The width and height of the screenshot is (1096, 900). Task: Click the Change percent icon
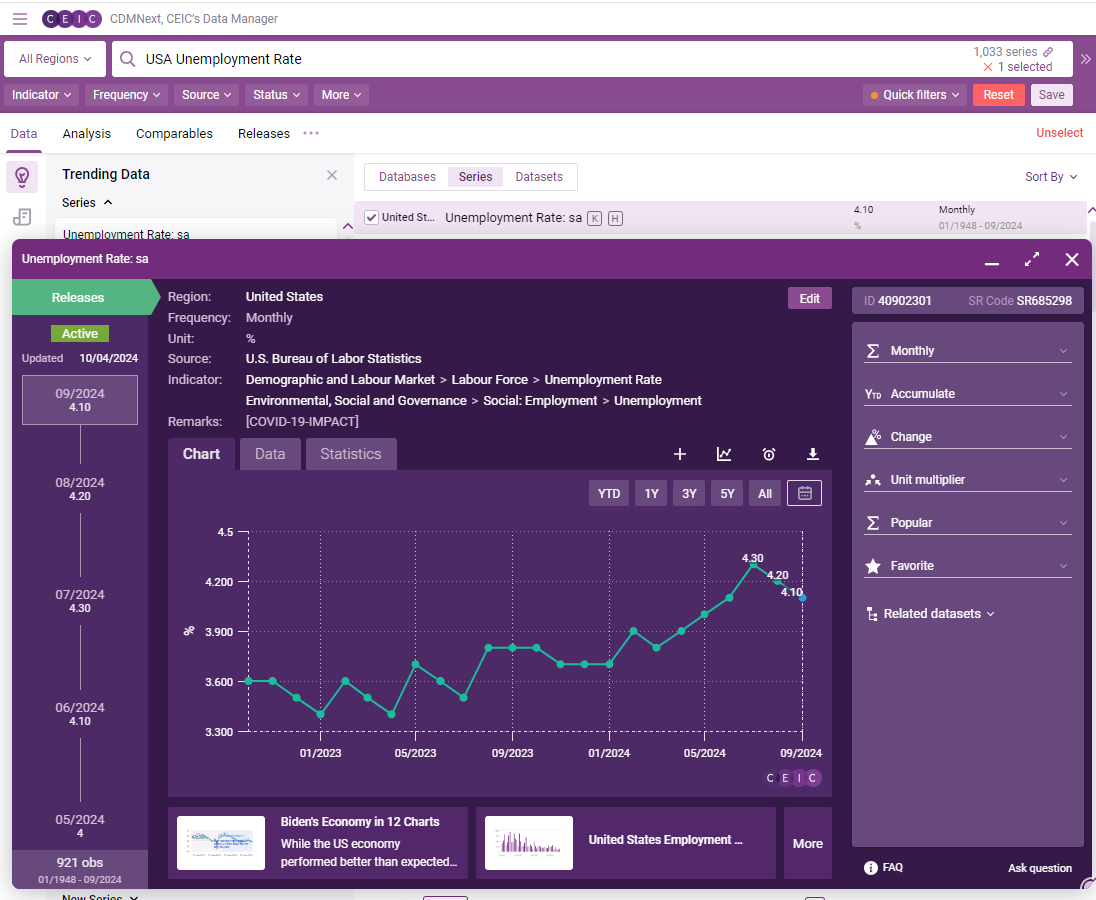(x=873, y=437)
